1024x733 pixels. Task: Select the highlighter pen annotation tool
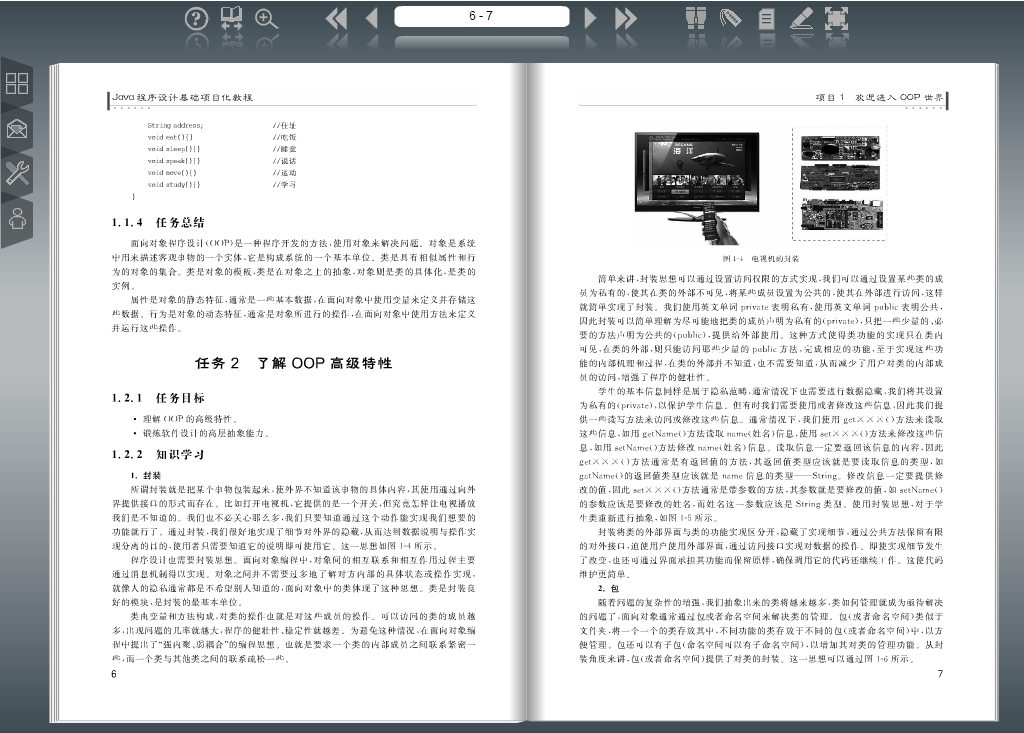pyautogui.click(x=801, y=18)
